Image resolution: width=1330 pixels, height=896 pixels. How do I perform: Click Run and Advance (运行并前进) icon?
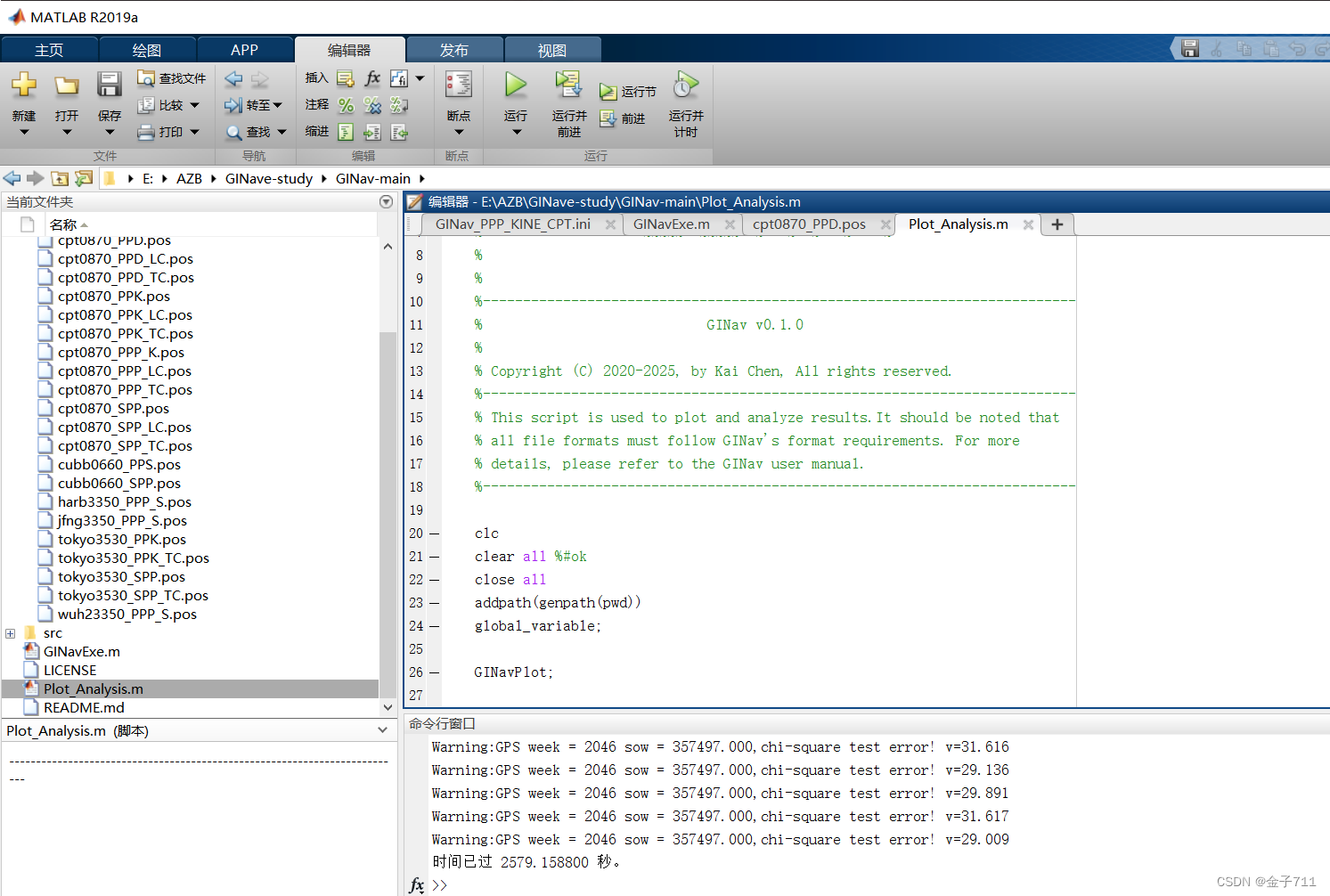tap(568, 86)
